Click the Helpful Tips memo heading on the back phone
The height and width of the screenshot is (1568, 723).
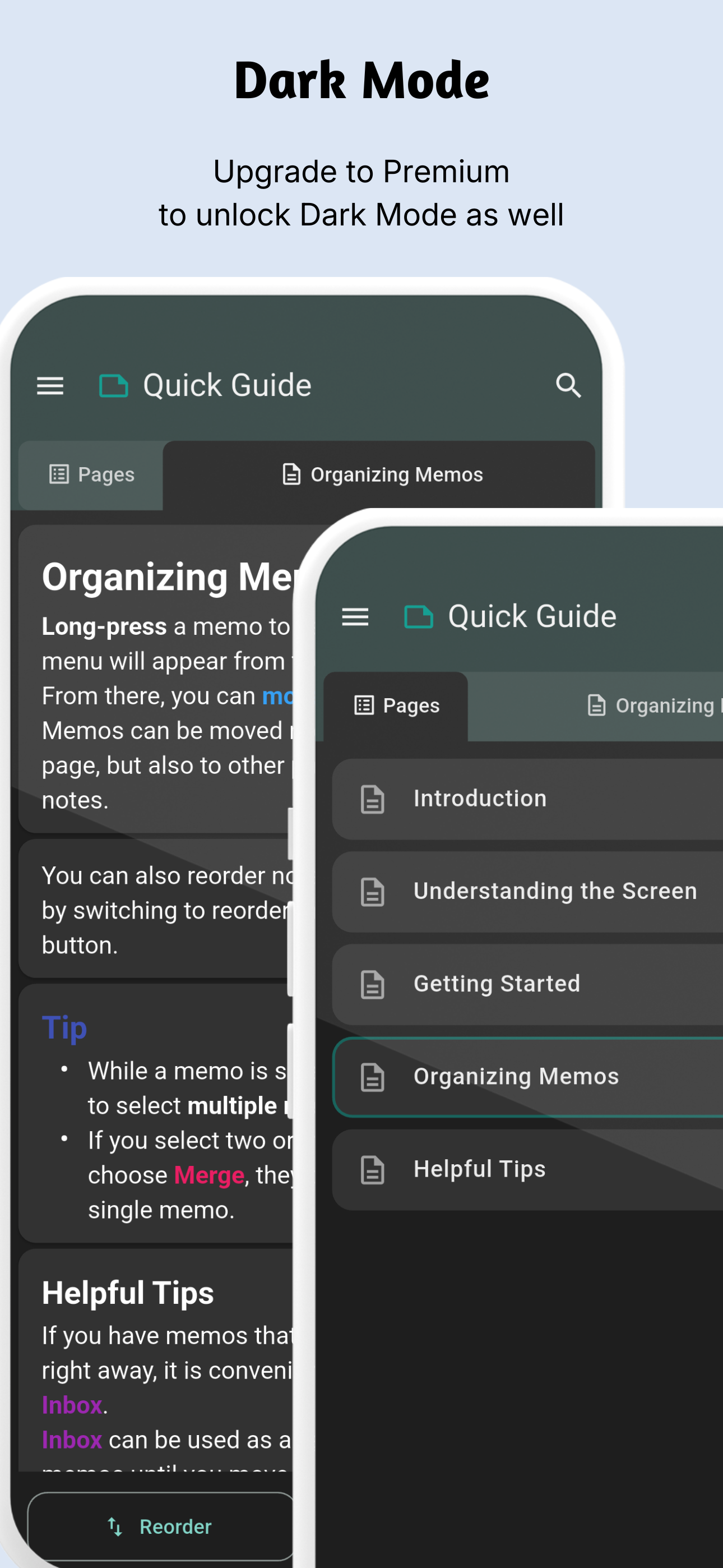point(128,1293)
